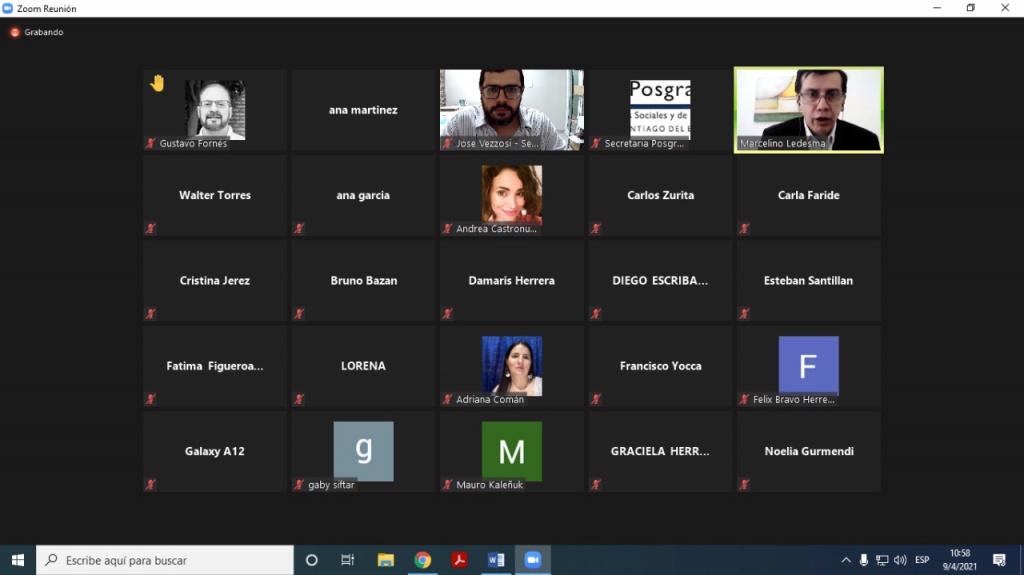Select Marcelino Ledesma's video tile
This screenshot has height=575, width=1024.
808,110
